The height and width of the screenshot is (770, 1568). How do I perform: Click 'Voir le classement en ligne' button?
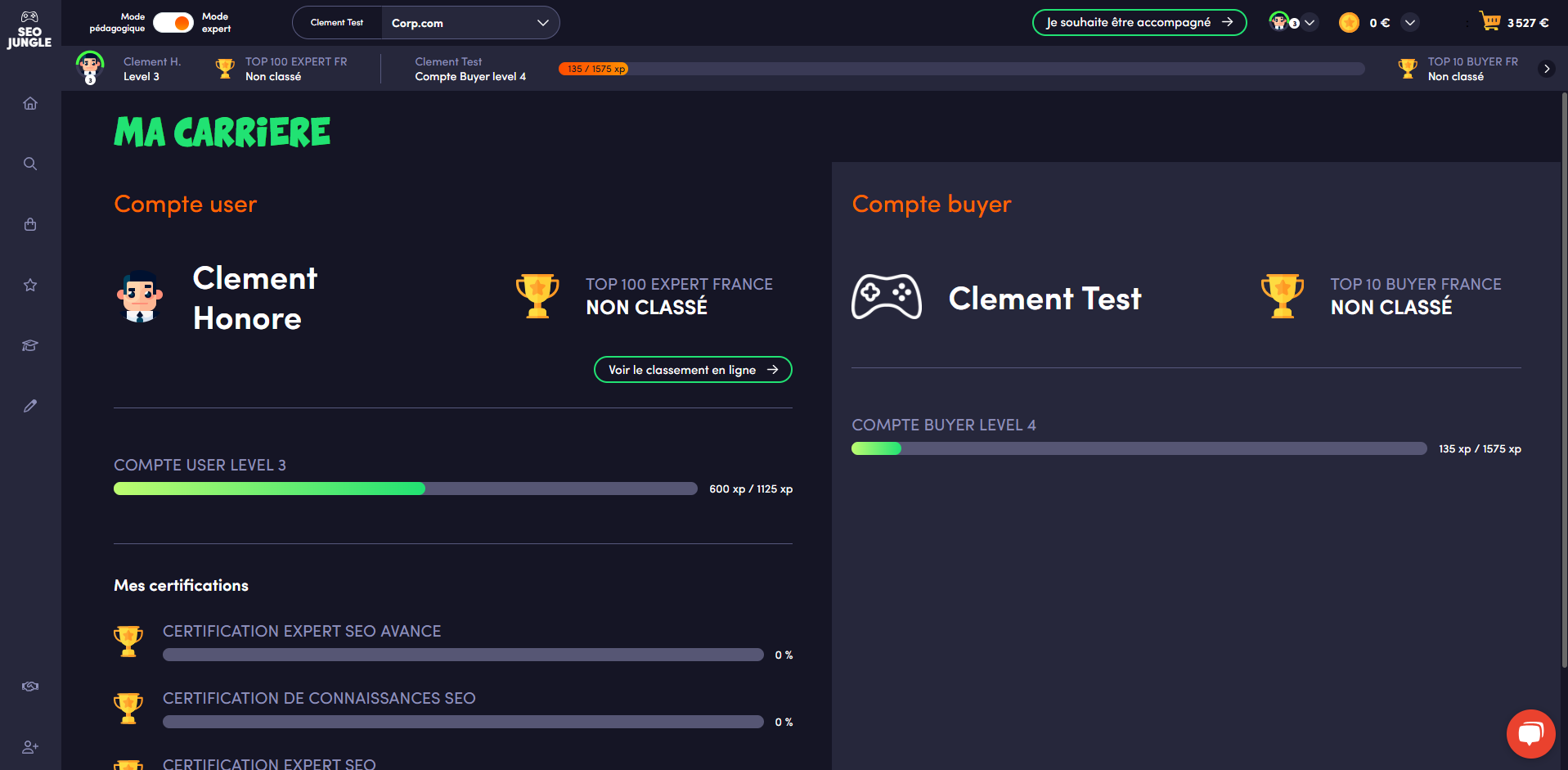click(692, 370)
